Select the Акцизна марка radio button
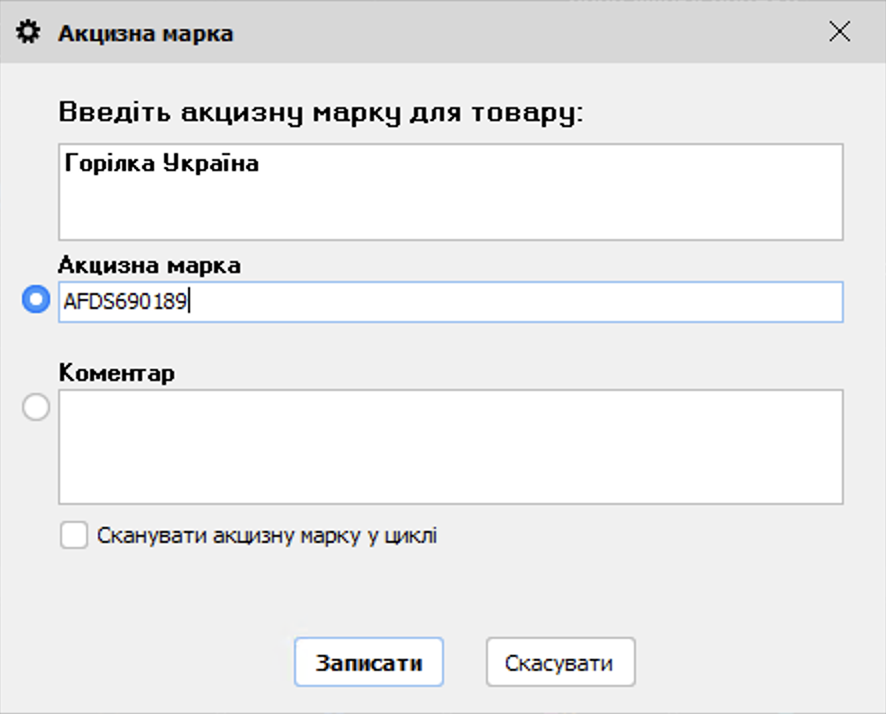 (x=36, y=300)
